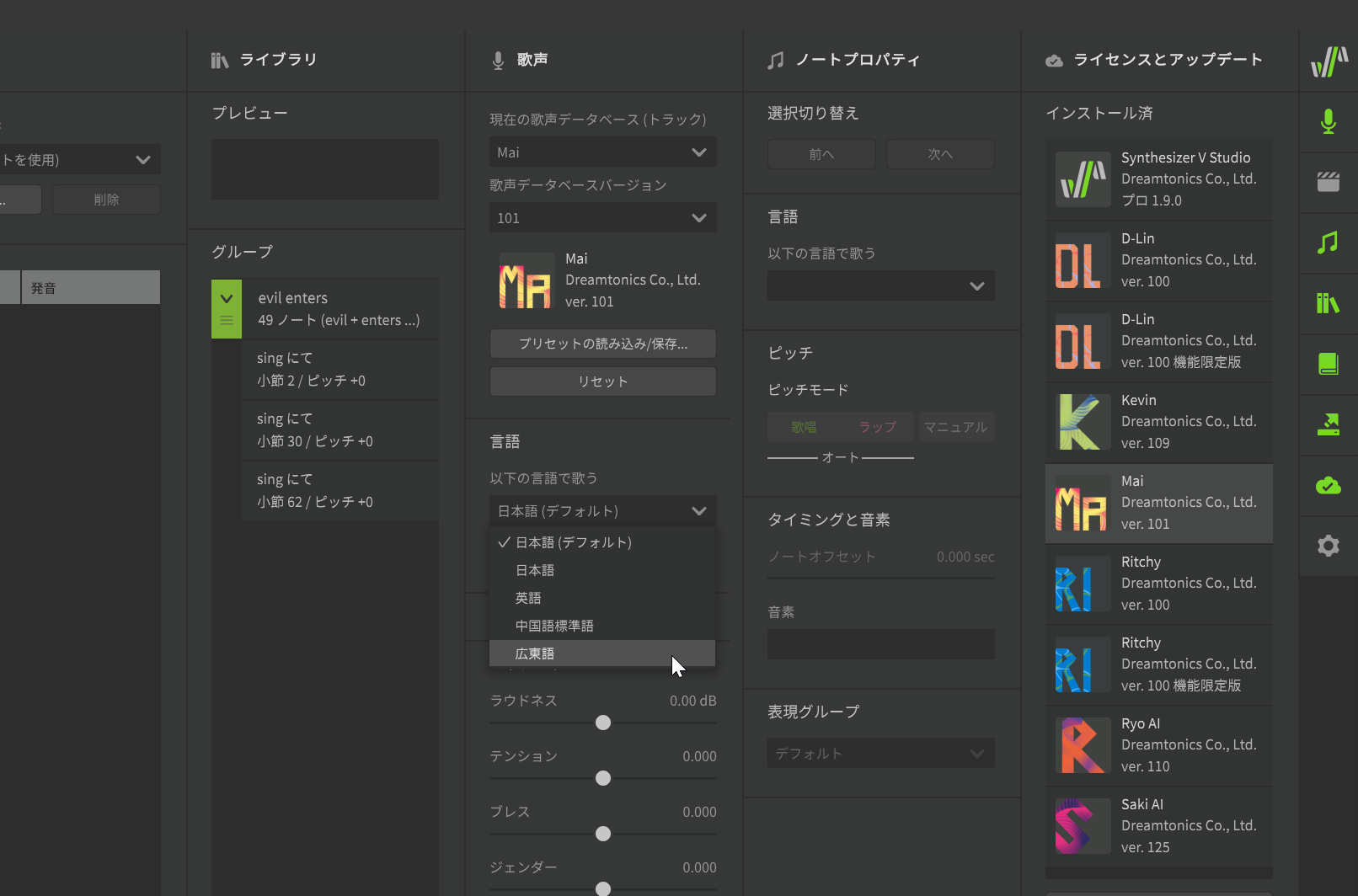This screenshot has height=896, width=1358.
Task: Click the 音素 input field
Action: 881,644
